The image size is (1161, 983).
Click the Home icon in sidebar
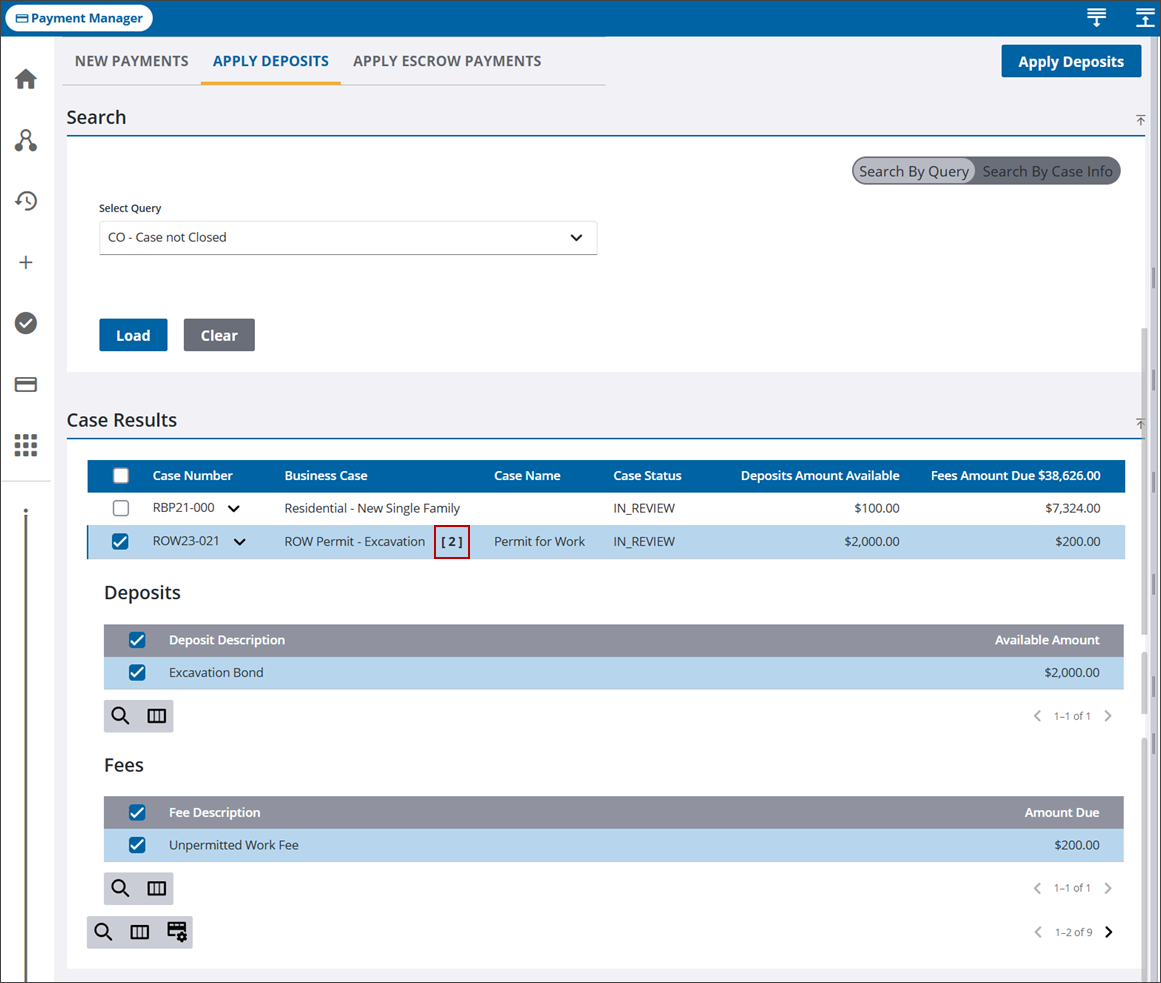pyautogui.click(x=26, y=79)
